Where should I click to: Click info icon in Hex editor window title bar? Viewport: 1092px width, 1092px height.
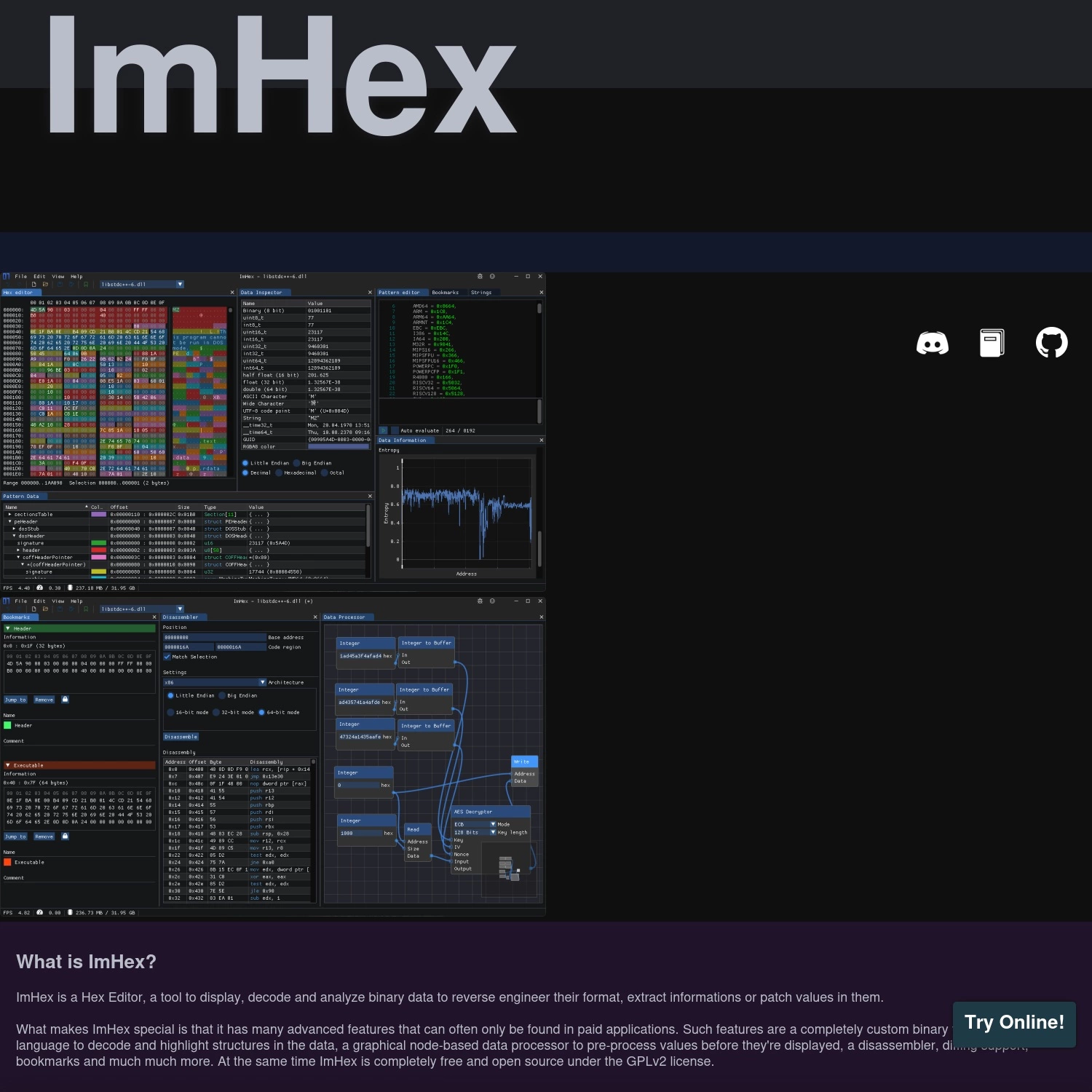[x=492, y=277]
